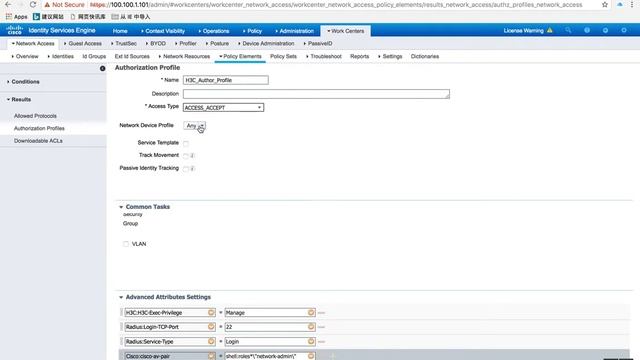Image resolution: width=640 pixels, height=360 pixels.
Task: Bookmark this page with star icon
Action: [x=605, y=4]
